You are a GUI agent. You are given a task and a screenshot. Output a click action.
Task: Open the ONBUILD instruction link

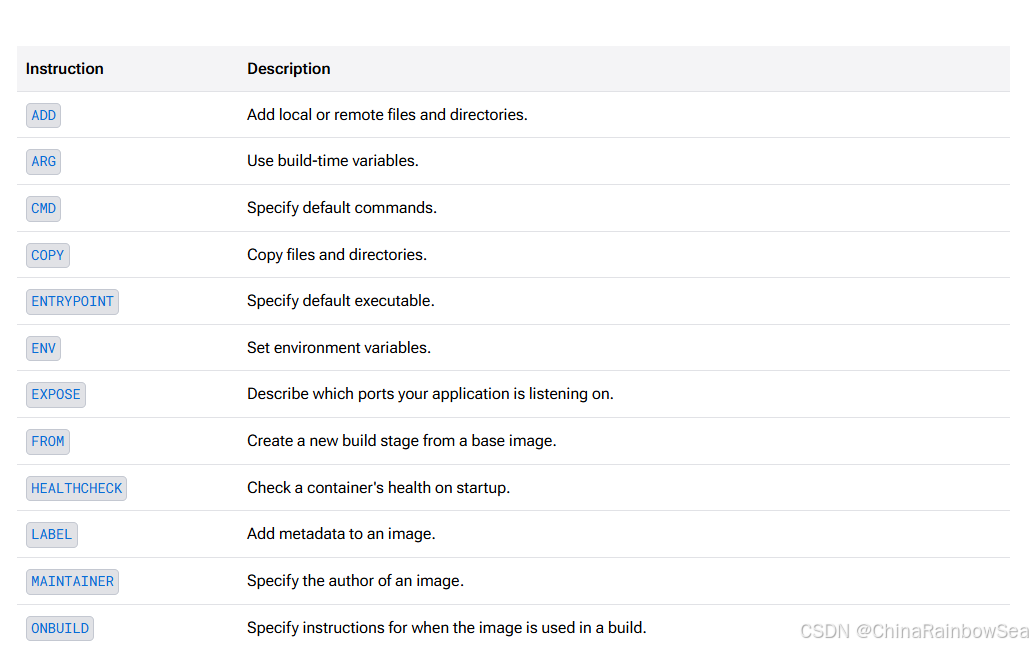[x=60, y=628]
